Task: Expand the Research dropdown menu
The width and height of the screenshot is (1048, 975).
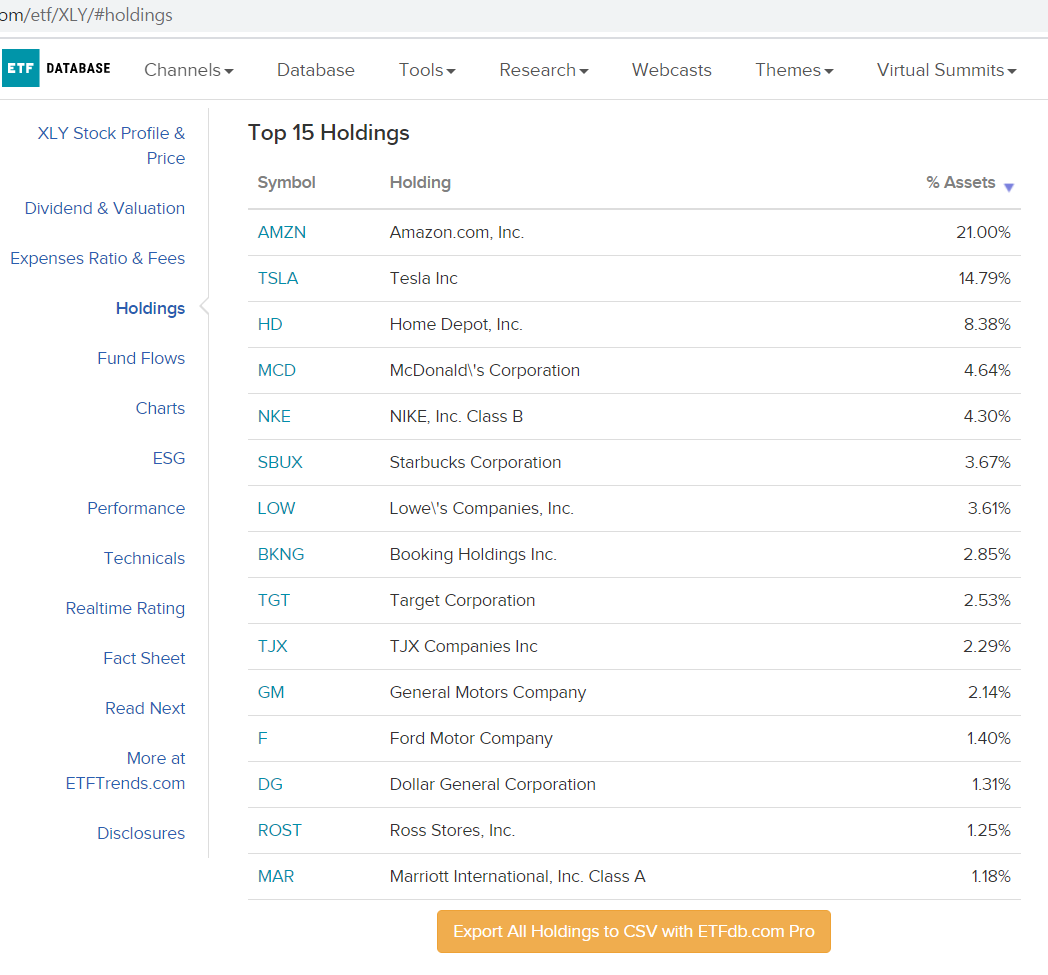Action: (544, 70)
